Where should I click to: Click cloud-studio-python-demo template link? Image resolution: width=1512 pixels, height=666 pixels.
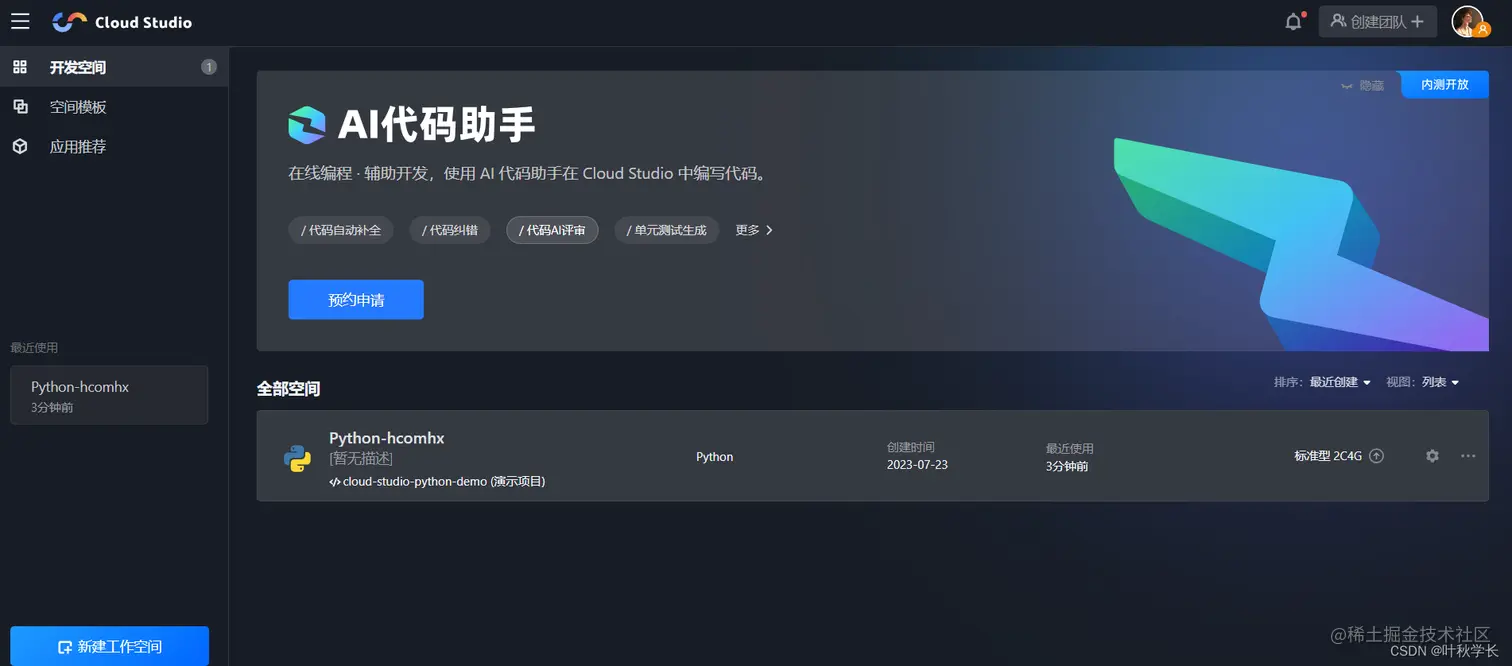pos(437,481)
